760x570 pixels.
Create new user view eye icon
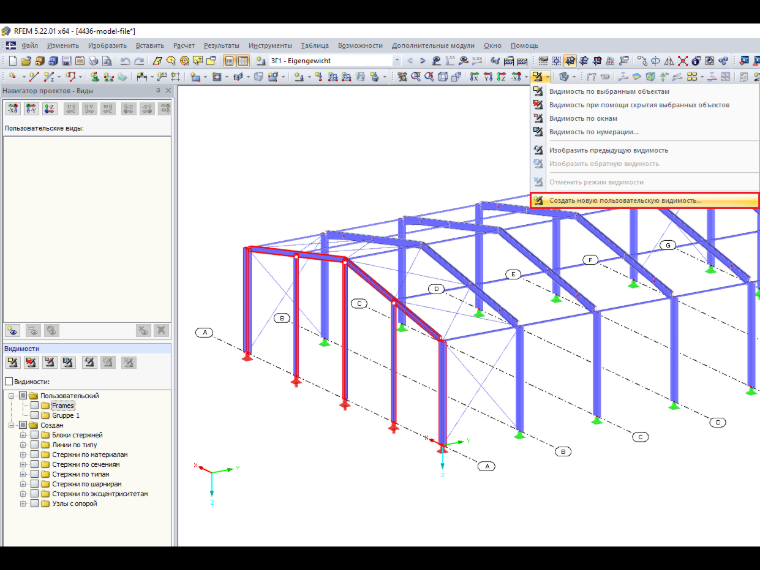(x=13, y=331)
